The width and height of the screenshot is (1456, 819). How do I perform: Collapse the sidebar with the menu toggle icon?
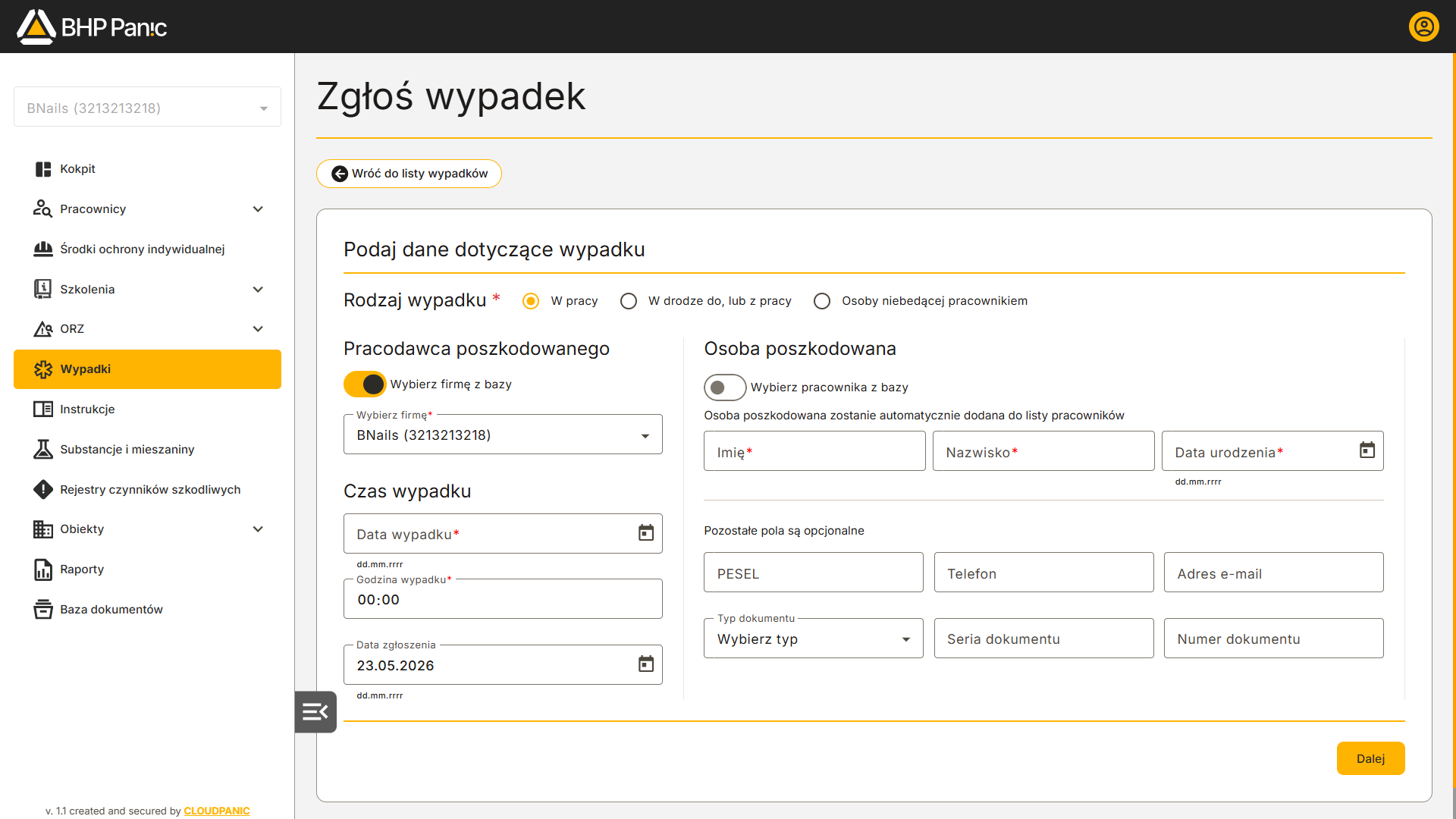pos(315,711)
